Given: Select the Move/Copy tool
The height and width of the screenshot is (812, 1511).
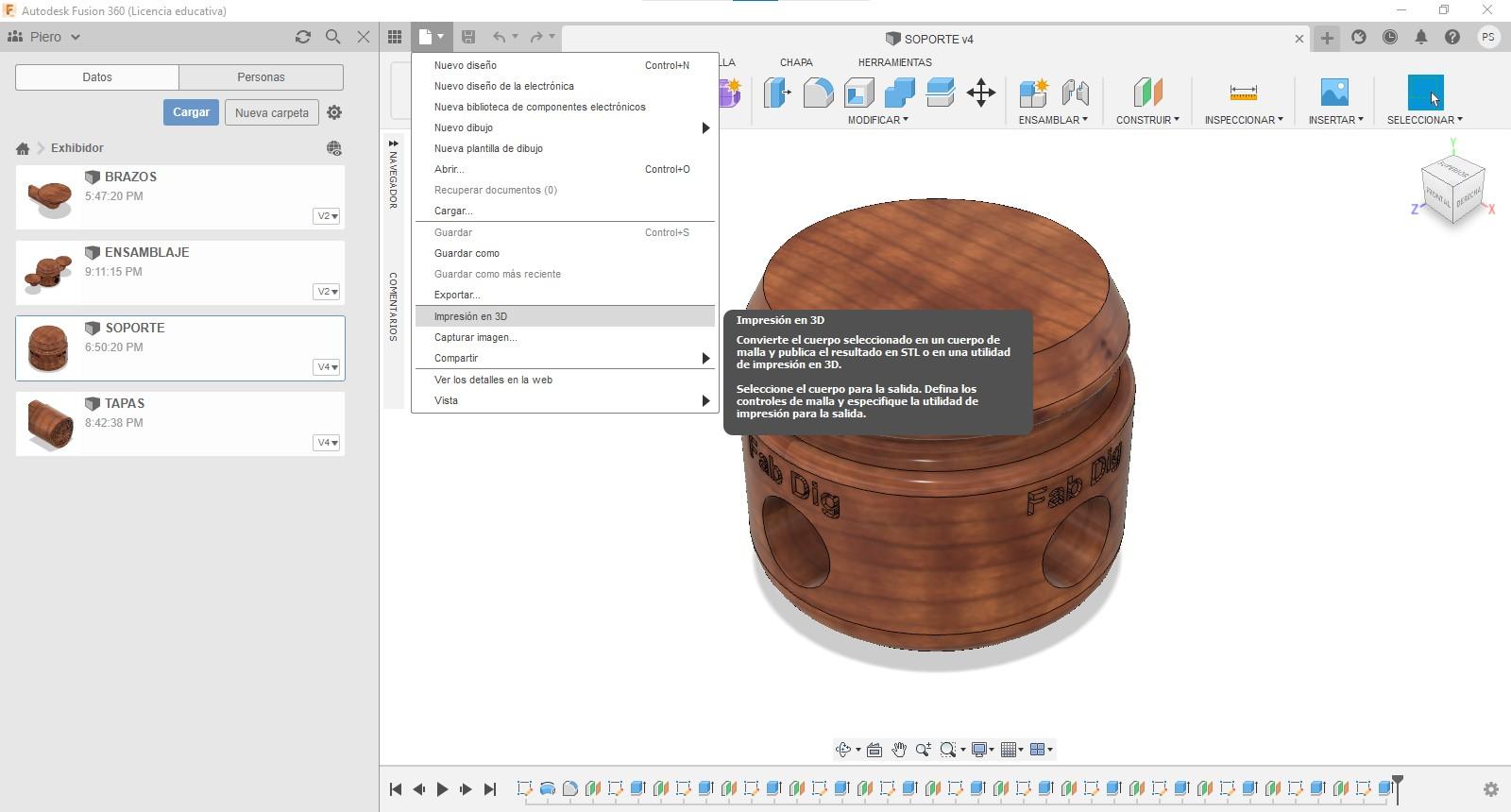Looking at the screenshot, I should 981,93.
